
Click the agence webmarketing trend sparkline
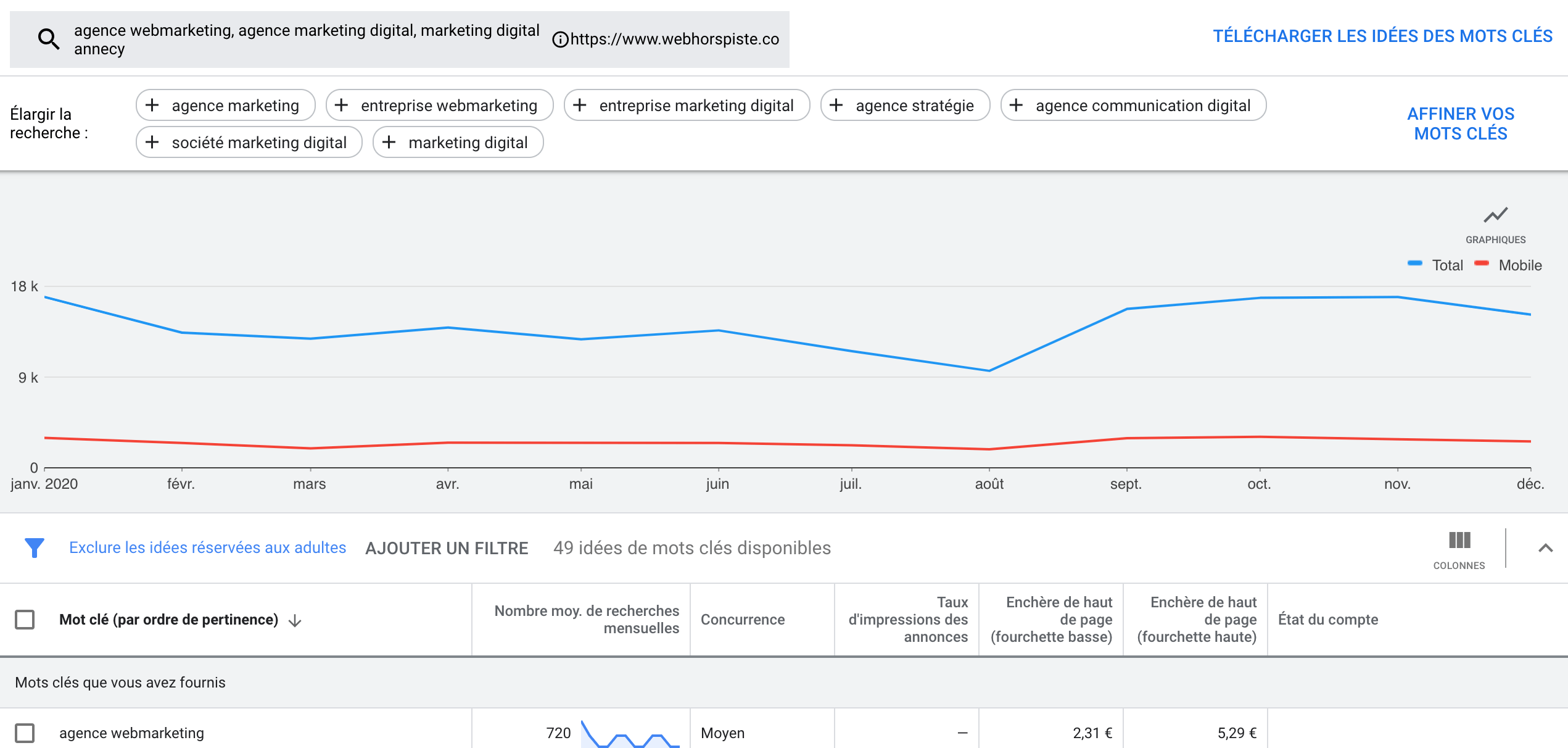[630, 734]
